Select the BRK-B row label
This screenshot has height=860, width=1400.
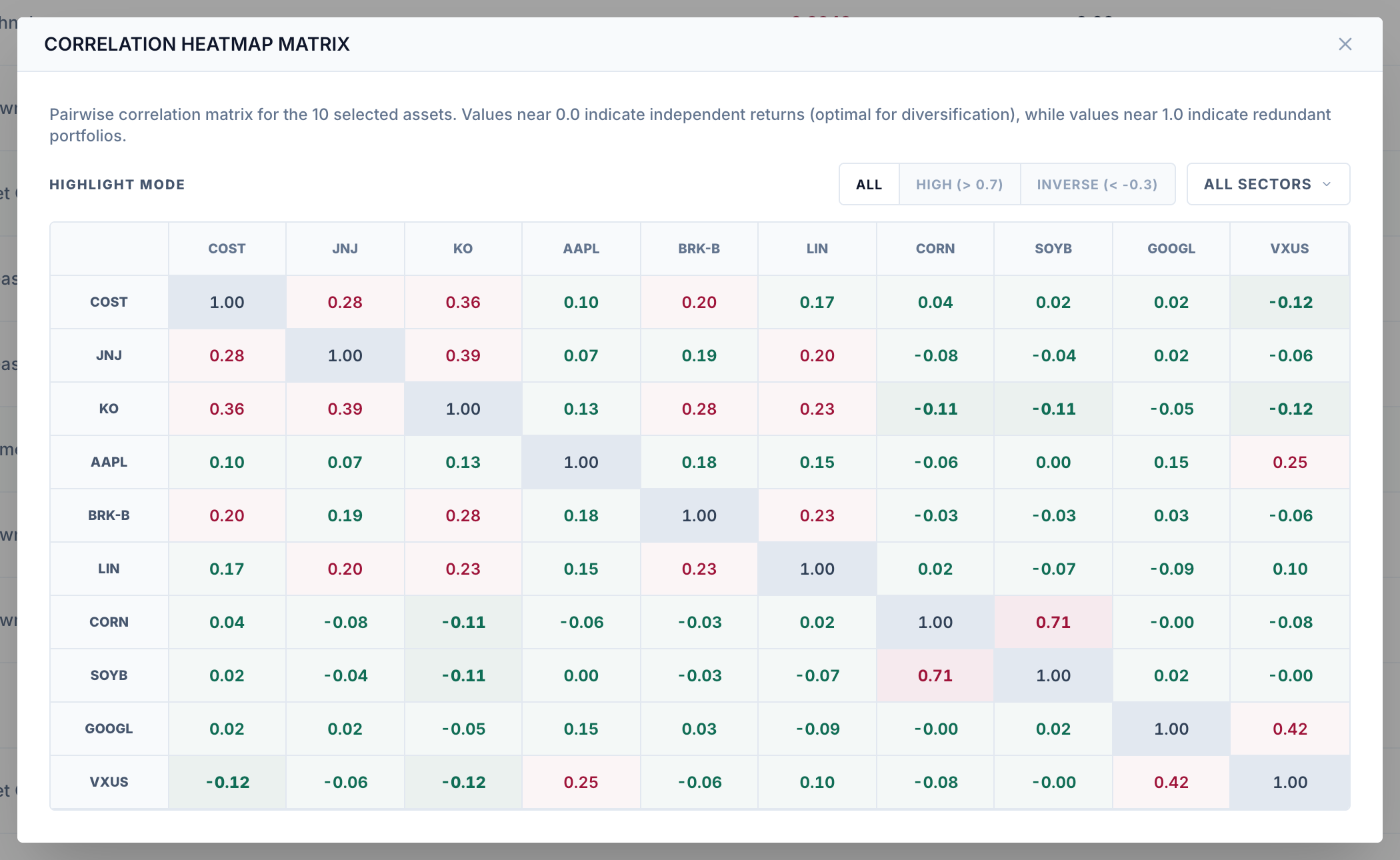[x=109, y=515]
